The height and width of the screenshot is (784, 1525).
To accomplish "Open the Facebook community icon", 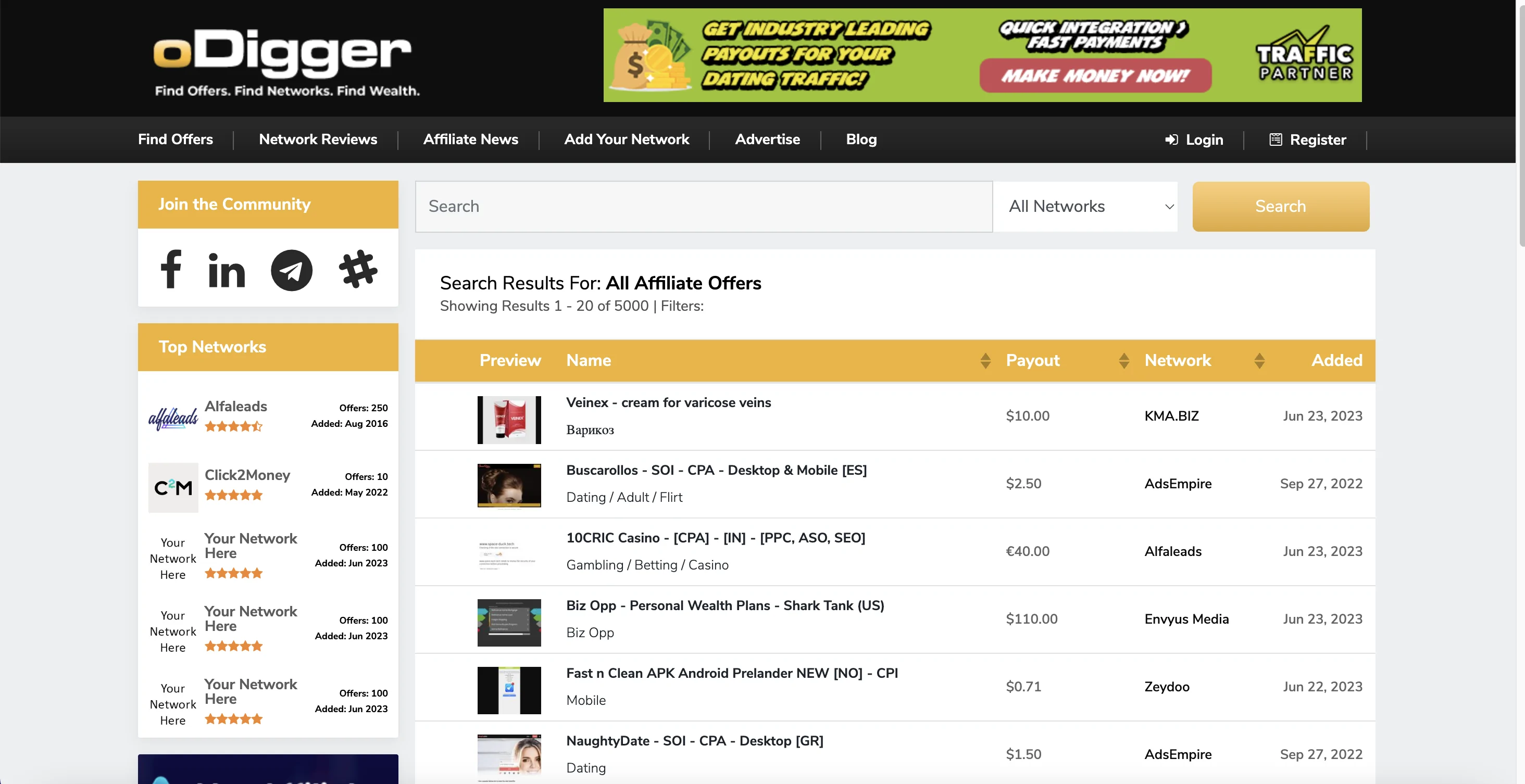I will click(x=171, y=269).
